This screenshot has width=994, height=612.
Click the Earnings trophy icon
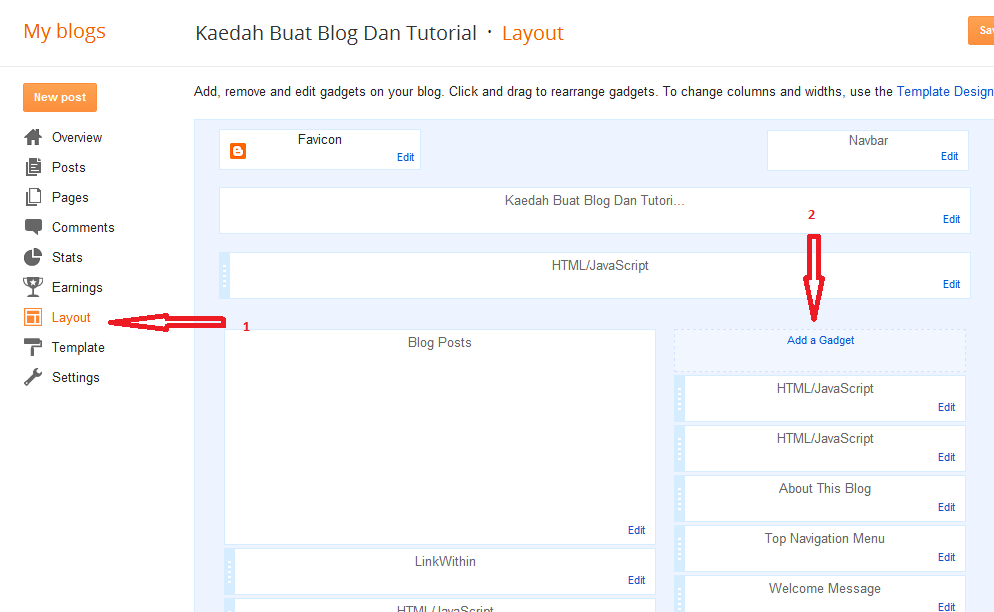[x=33, y=287]
